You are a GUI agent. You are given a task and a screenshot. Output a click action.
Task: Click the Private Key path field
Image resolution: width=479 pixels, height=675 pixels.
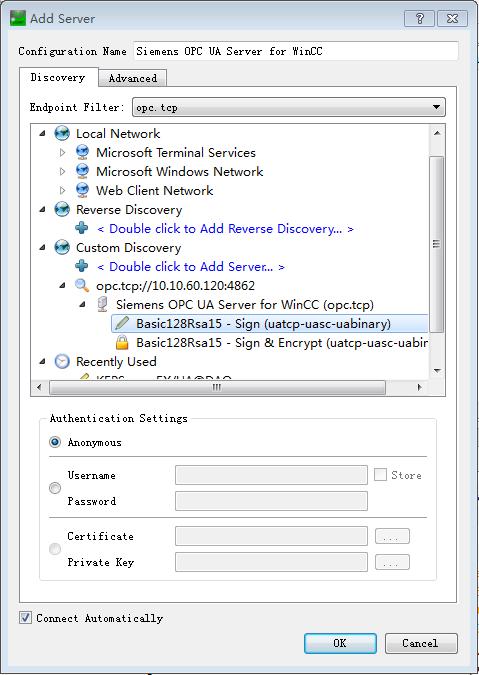click(x=271, y=562)
